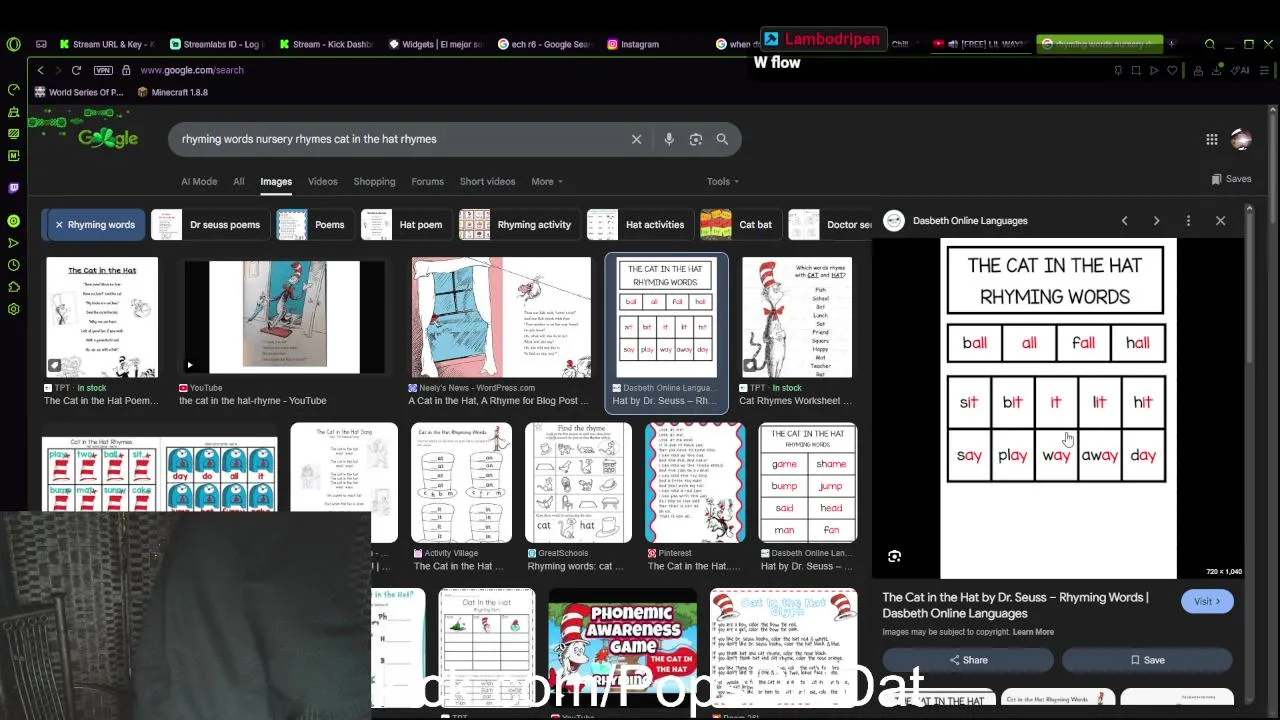Open Twitch panel in the sidebar

tap(13, 187)
